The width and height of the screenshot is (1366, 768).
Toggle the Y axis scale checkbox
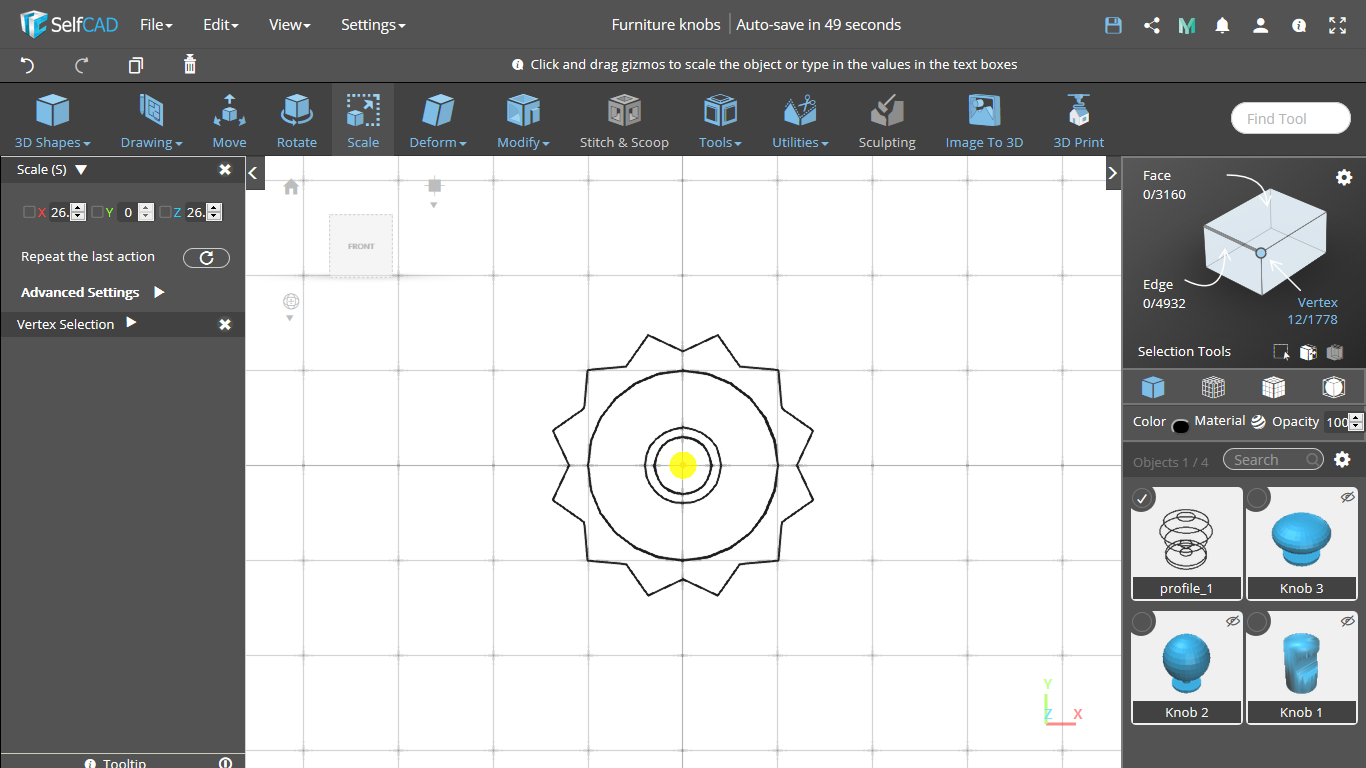pyautogui.click(x=97, y=212)
